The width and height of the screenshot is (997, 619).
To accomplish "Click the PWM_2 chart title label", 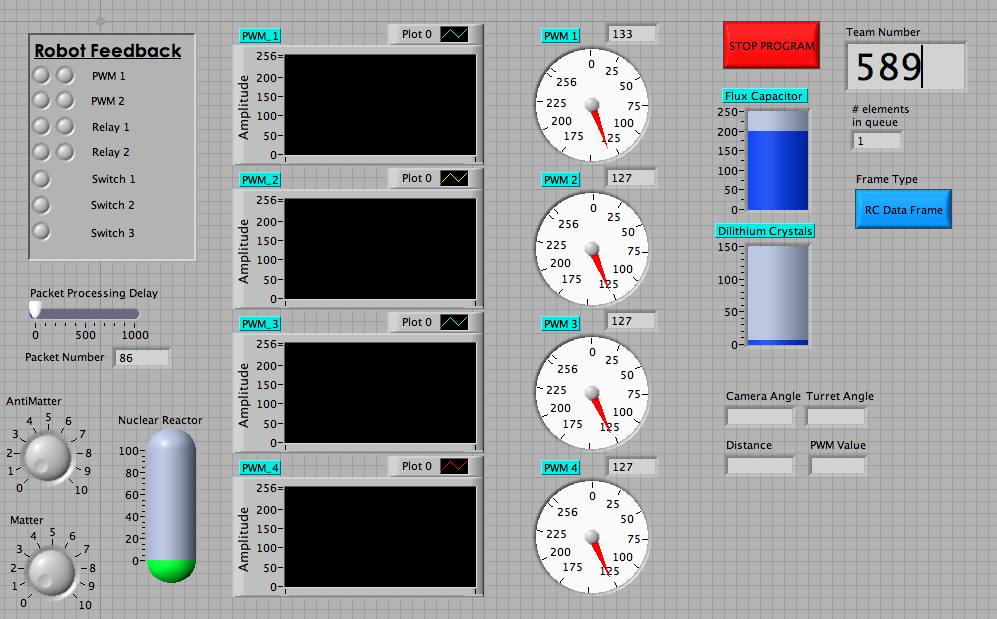I will pyautogui.click(x=260, y=180).
